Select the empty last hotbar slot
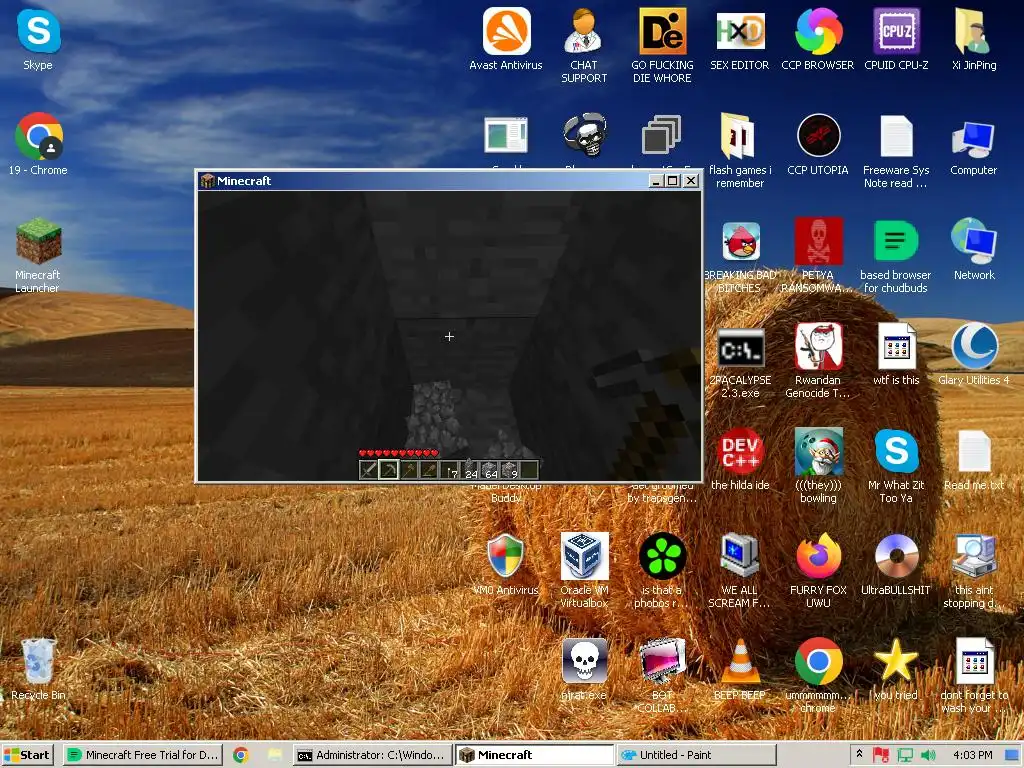 tap(530, 470)
